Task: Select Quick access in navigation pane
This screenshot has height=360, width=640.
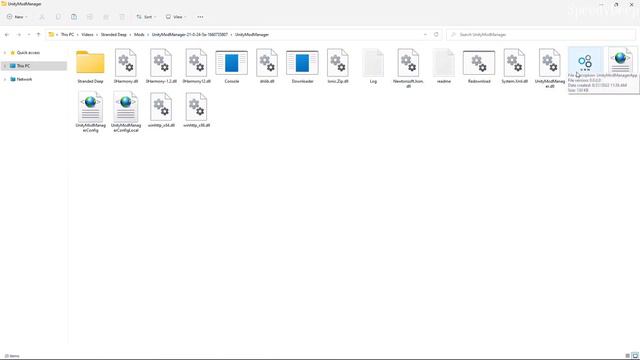Action: pyautogui.click(x=28, y=53)
